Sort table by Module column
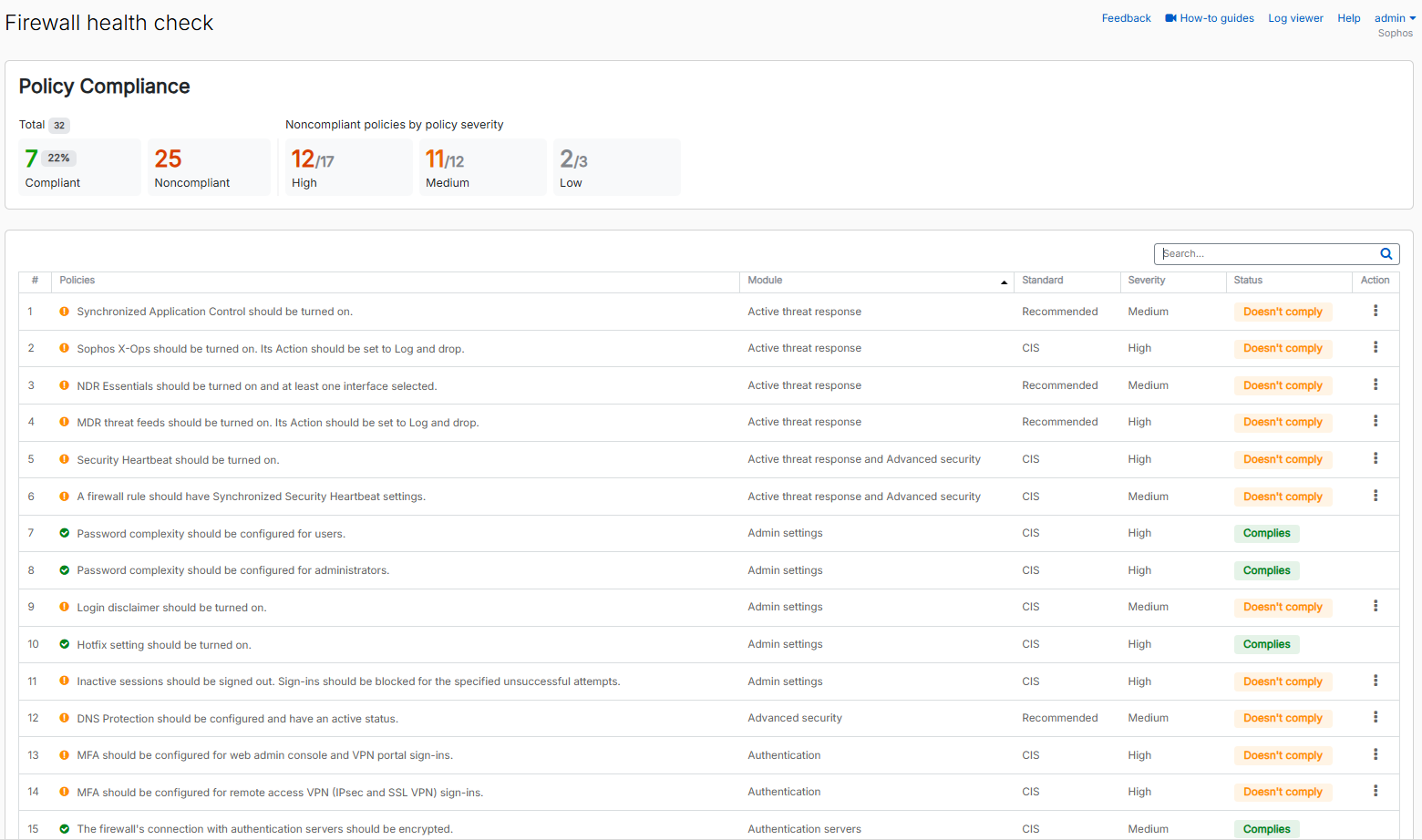 click(765, 281)
